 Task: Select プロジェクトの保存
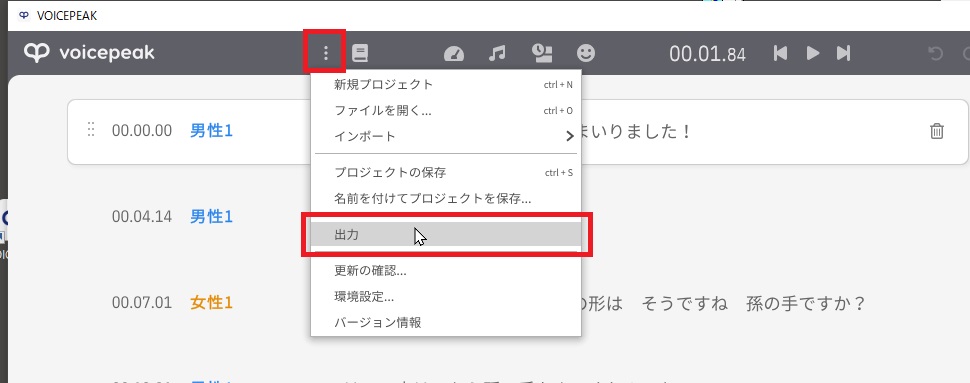pos(445,172)
